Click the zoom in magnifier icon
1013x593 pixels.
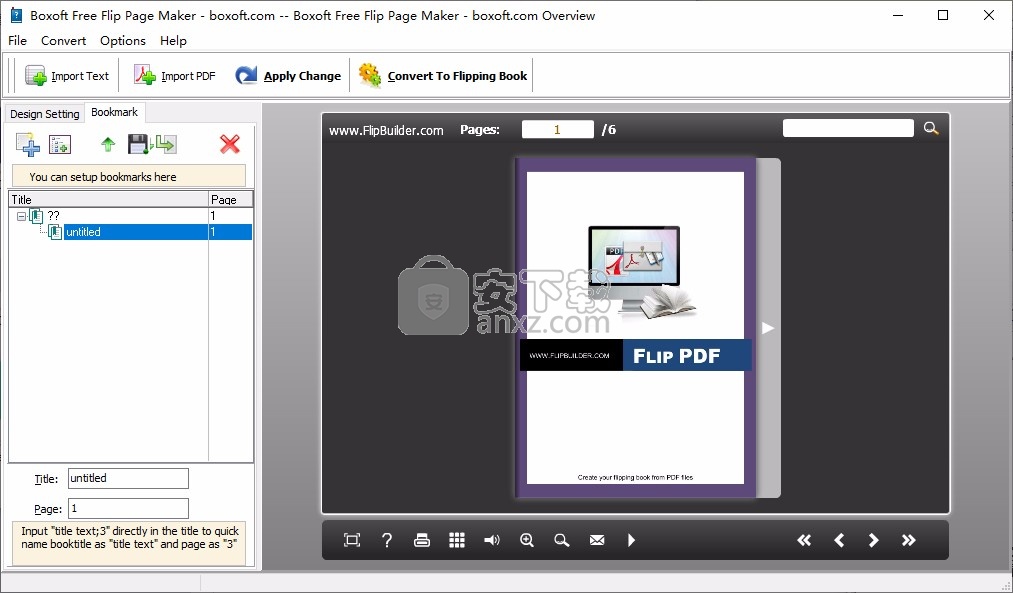[527, 540]
